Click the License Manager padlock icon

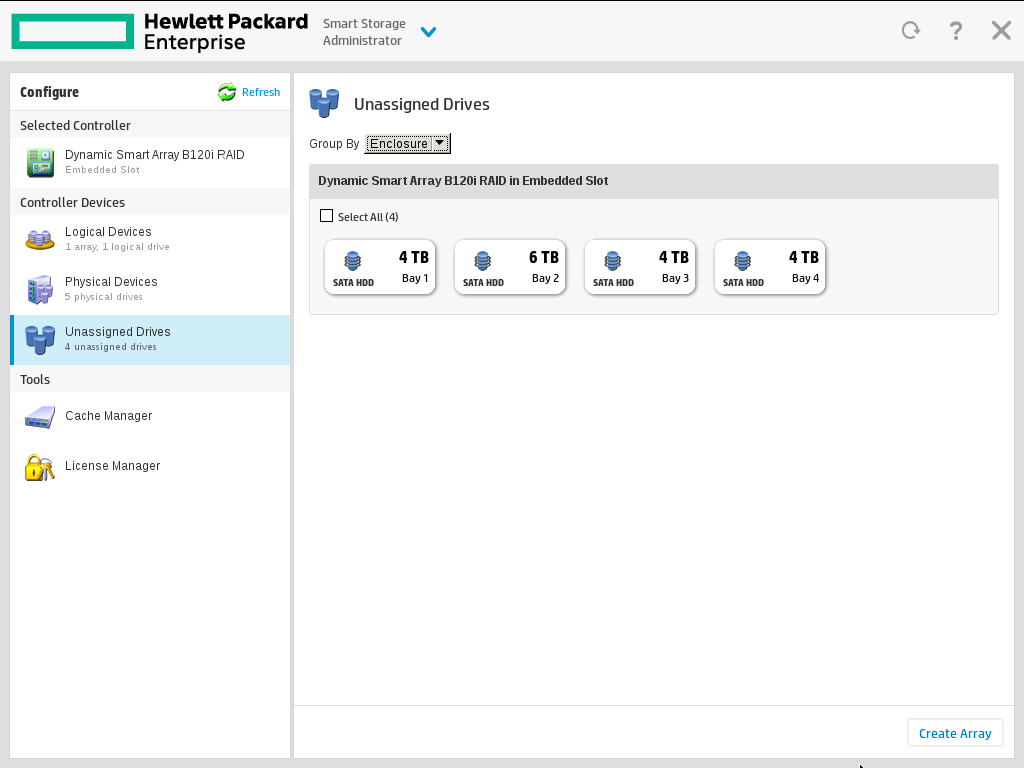tap(39, 468)
